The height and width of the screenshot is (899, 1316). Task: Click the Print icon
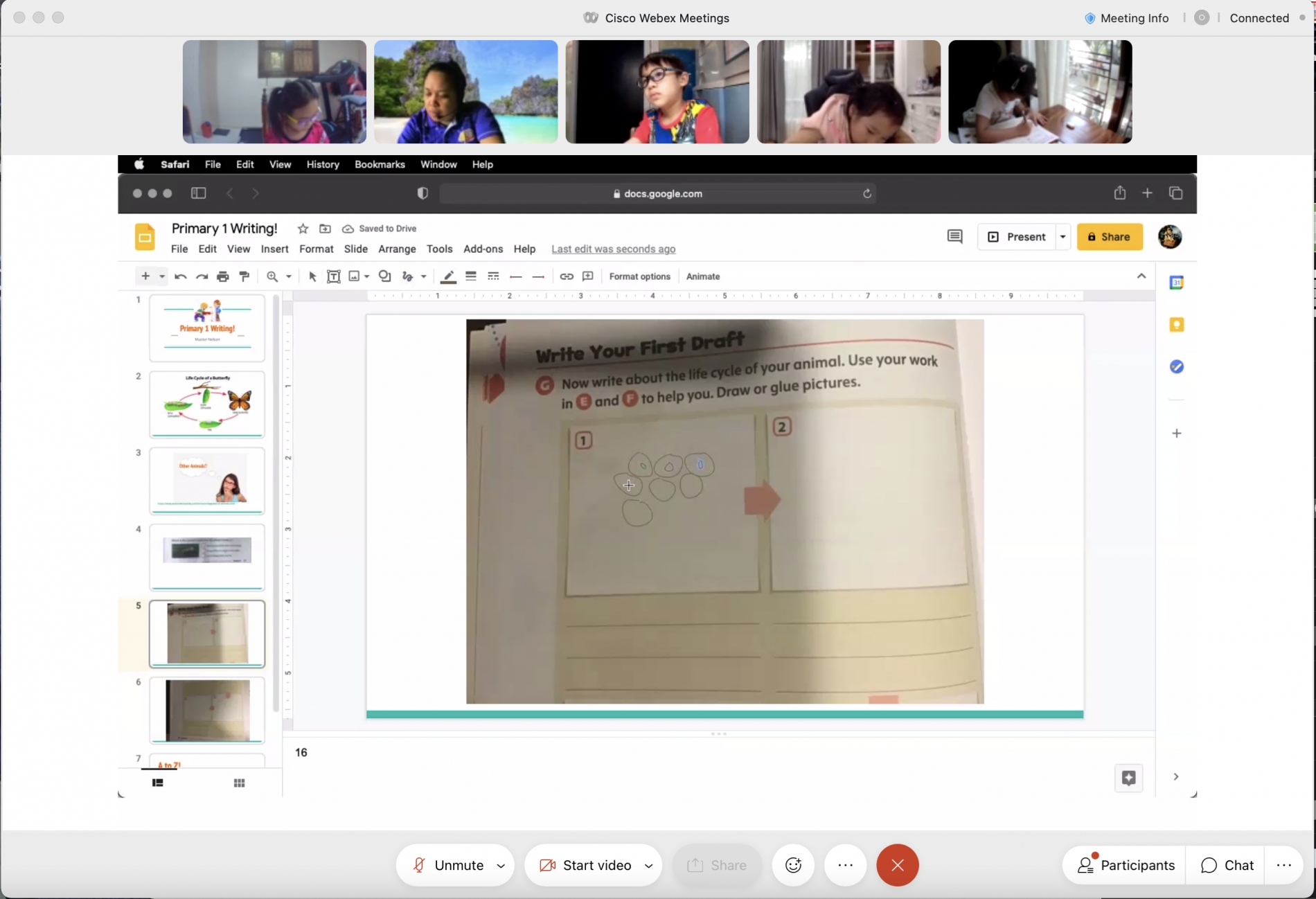(223, 276)
